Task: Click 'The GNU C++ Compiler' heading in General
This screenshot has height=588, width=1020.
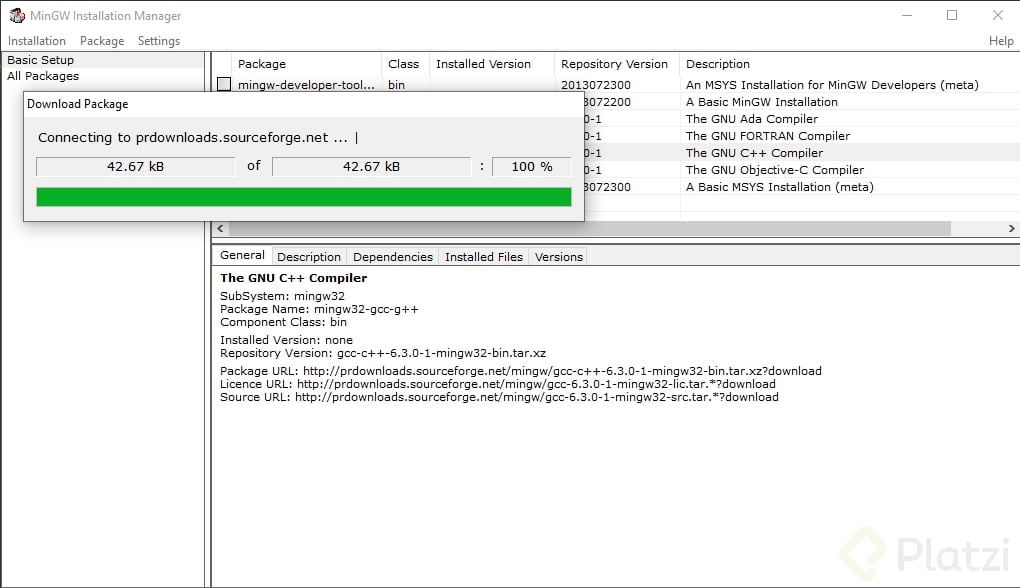Action: tap(293, 278)
